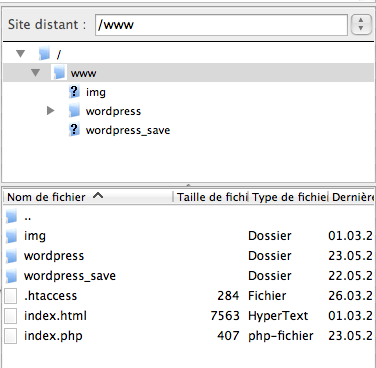
Task: Select index.html file name in list
Action: point(55,316)
